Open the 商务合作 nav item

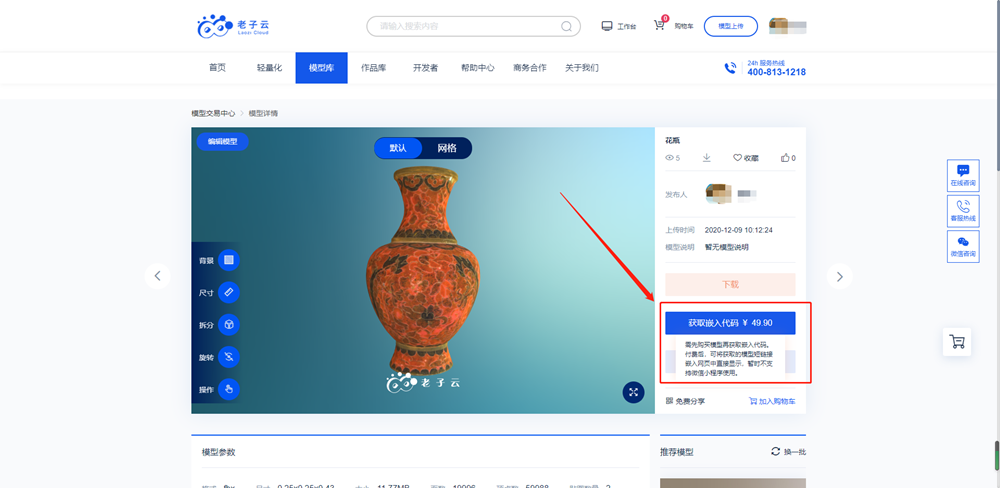point(529,68)
